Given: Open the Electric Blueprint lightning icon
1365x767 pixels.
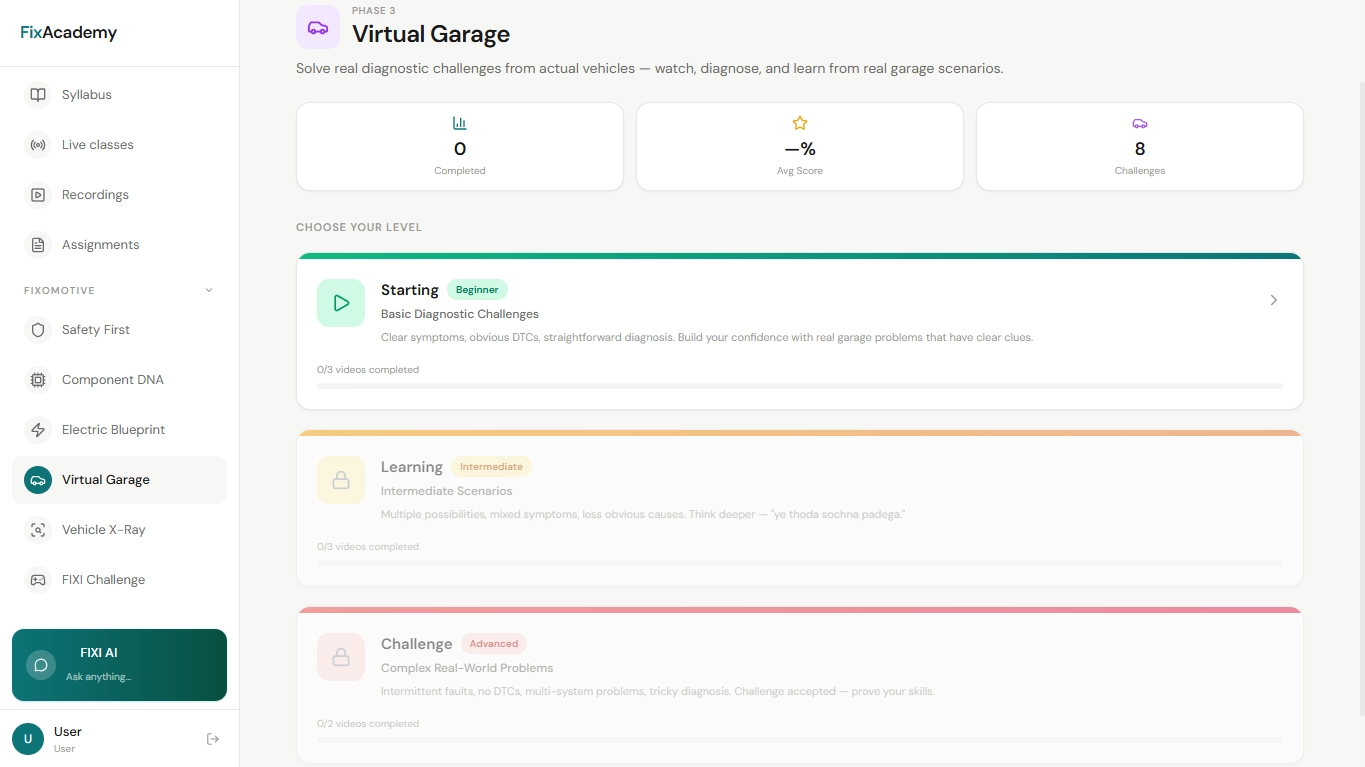Looking at the screenshot, I should pyautogui.click(x=37, y=429).
